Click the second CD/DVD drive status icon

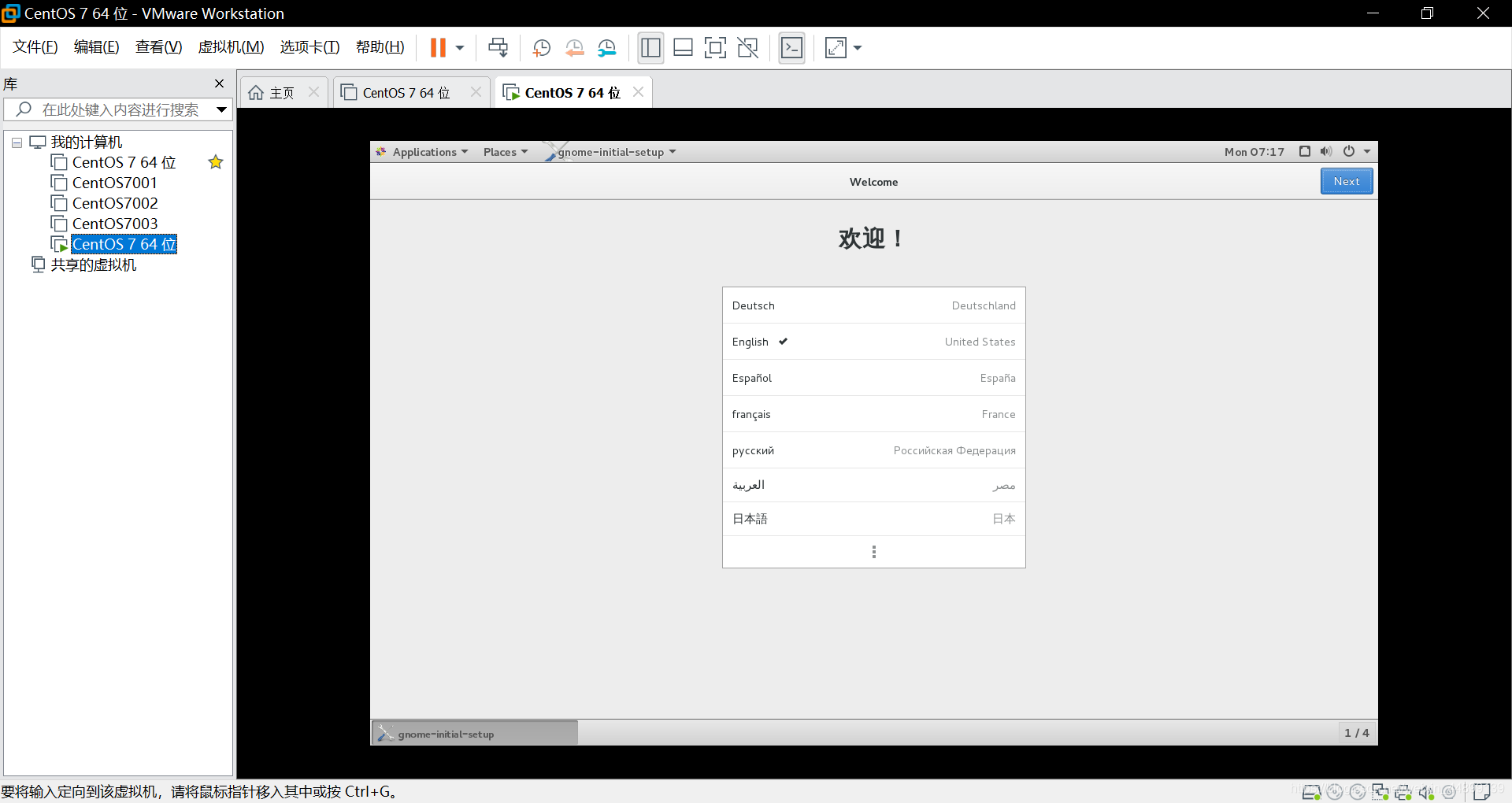pyautogui.click(x=1358, y=792)
